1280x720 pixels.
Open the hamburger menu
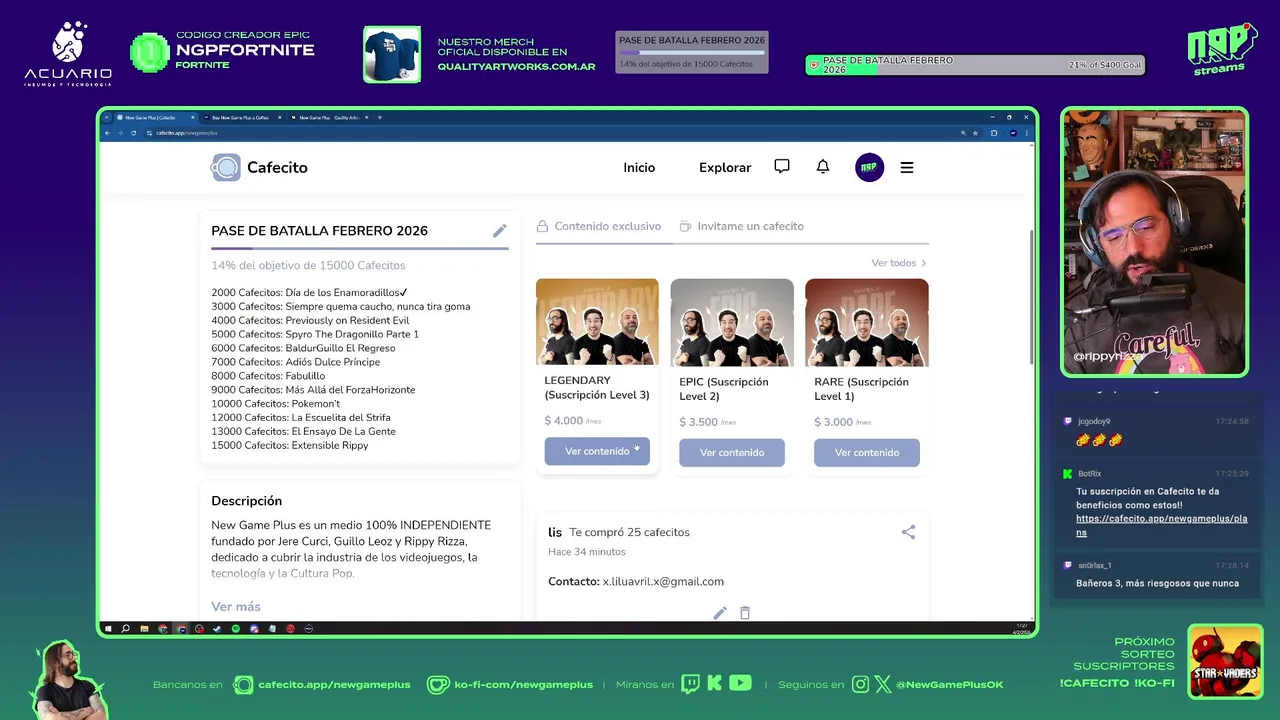click(907, 167)
